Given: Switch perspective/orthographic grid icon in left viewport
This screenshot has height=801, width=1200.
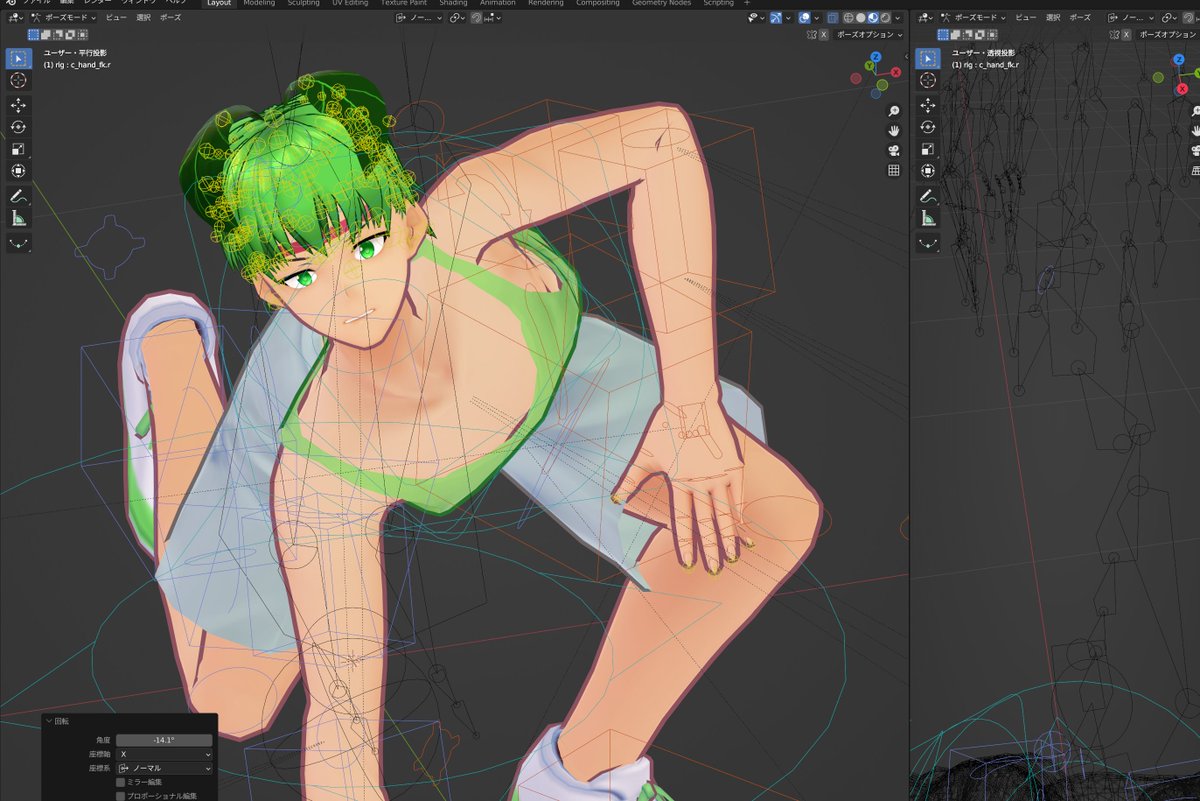Looking at the screenshot, I should pos(894,171).
